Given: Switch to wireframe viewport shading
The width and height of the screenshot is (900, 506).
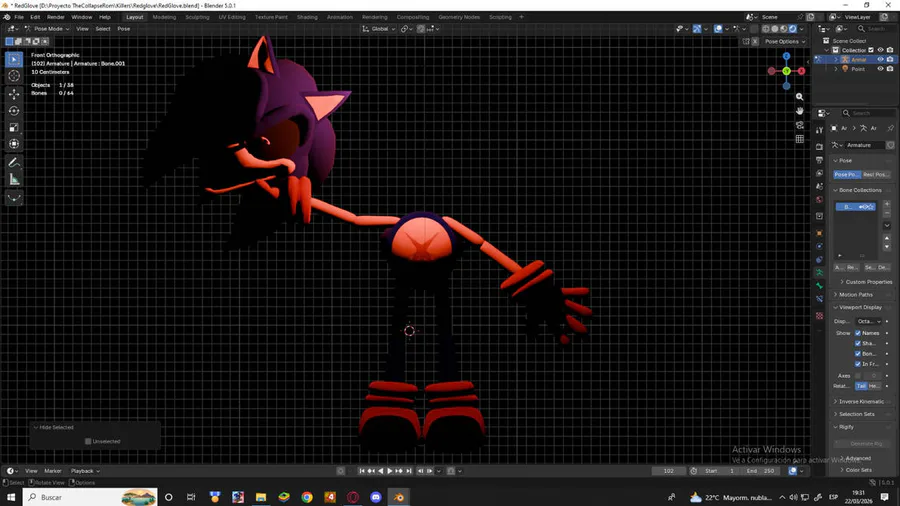Looking at the screenshot, I should point(766,29).
